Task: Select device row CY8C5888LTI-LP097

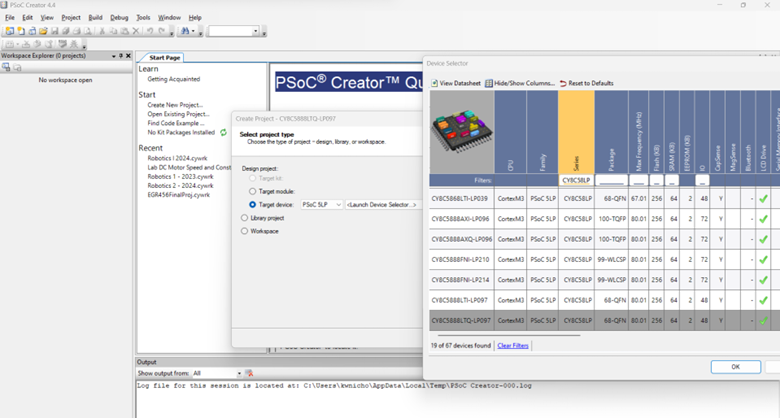Action: pyautogui.click(x=604, y=300)
